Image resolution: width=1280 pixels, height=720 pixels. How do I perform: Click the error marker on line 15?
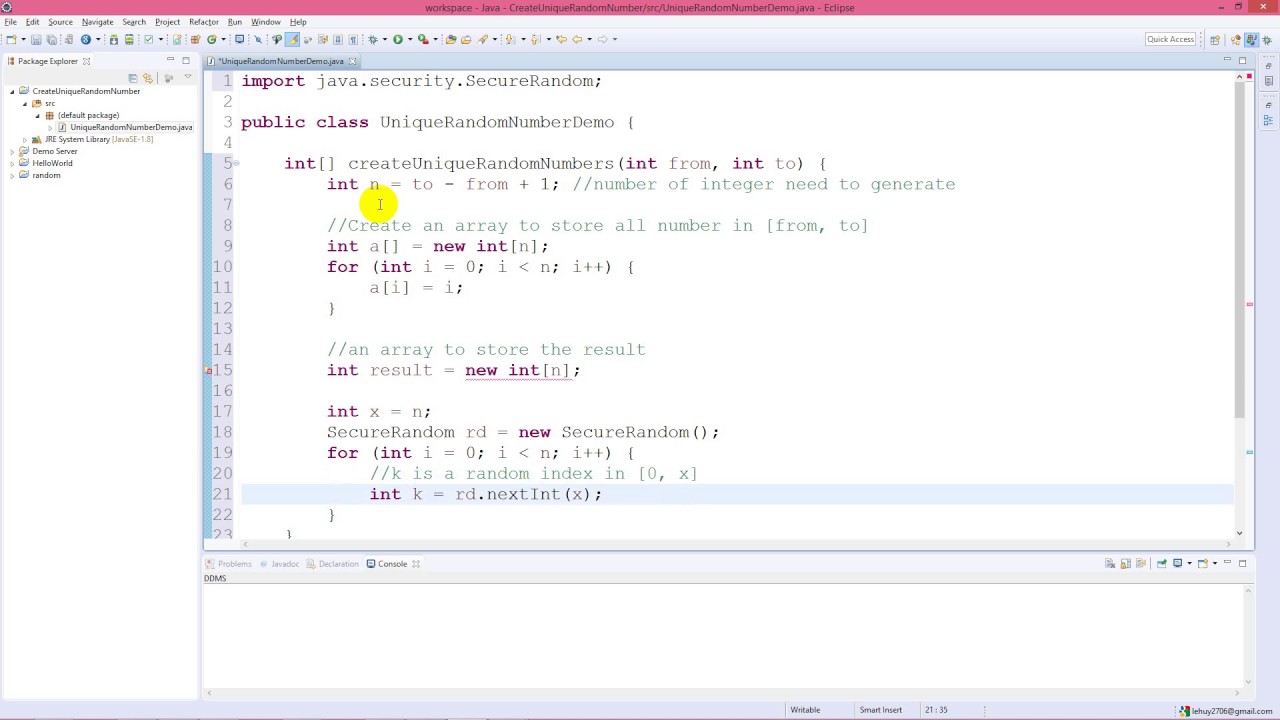click(x=209, y=371)
